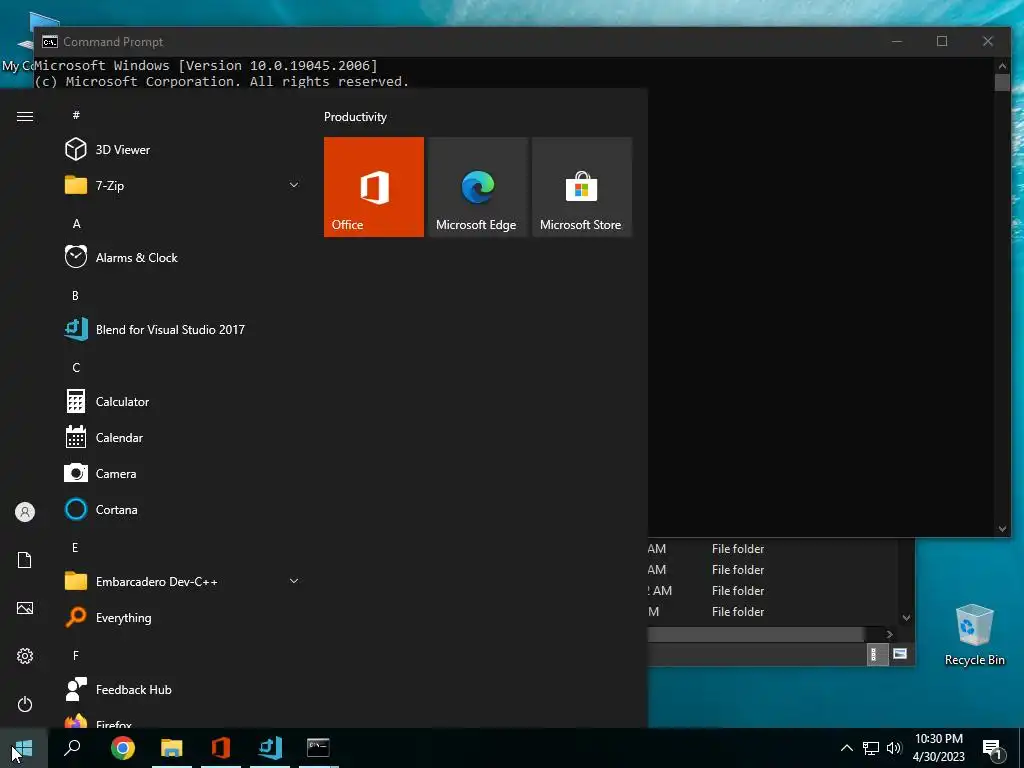Click Explorer horizontal scrollbar right arrow
The width and height of the screenshot is (1024, 768).
pyautogui.click(x=889, y=634)
